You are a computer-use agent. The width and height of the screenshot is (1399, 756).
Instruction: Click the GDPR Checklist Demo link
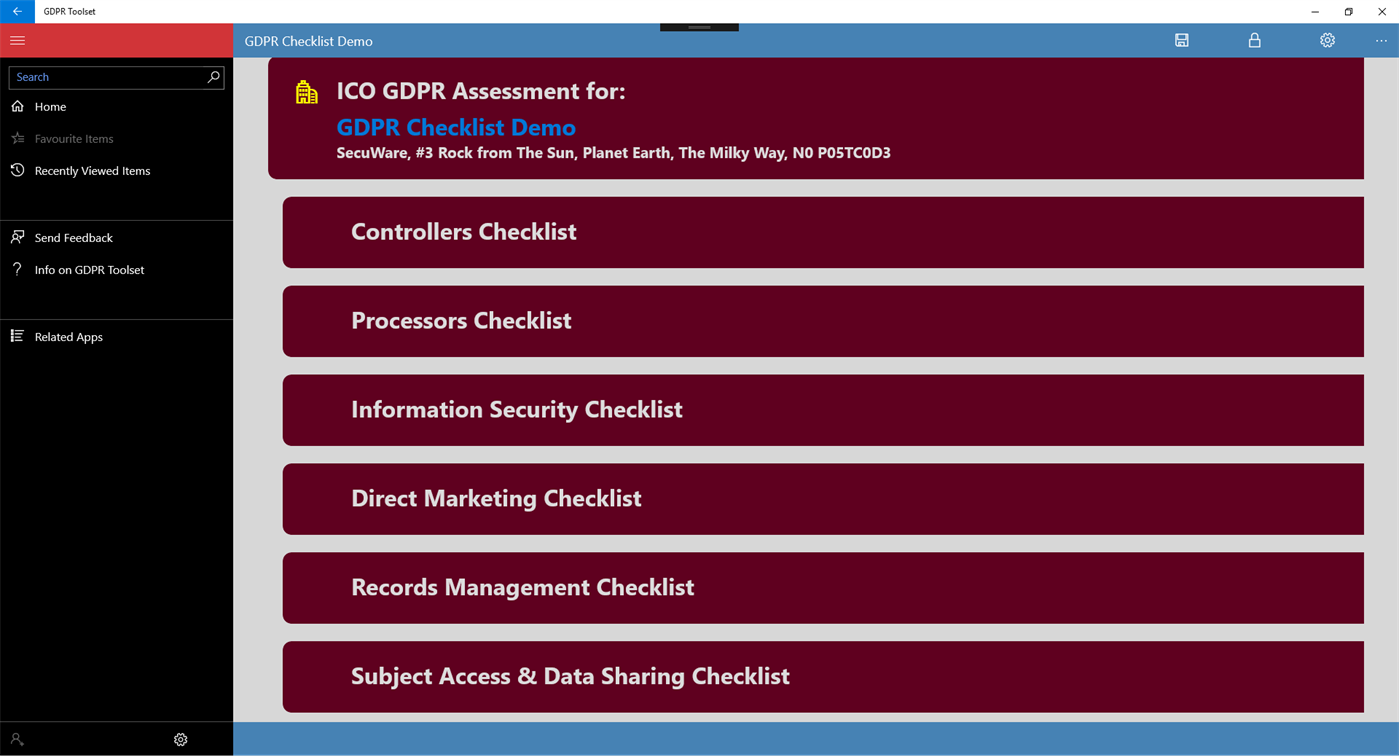click(x=456, y=127)
